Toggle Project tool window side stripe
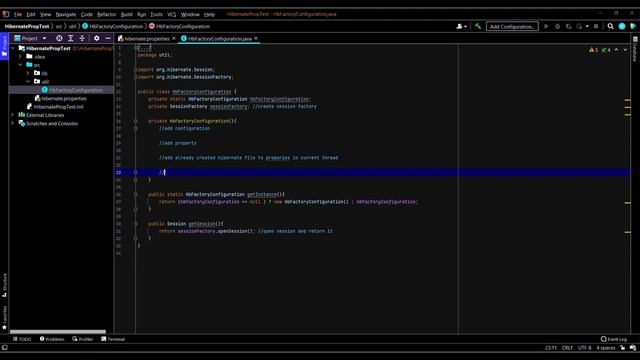The height and width of the screenshot is (360, 640). click(x=4, y=46)
